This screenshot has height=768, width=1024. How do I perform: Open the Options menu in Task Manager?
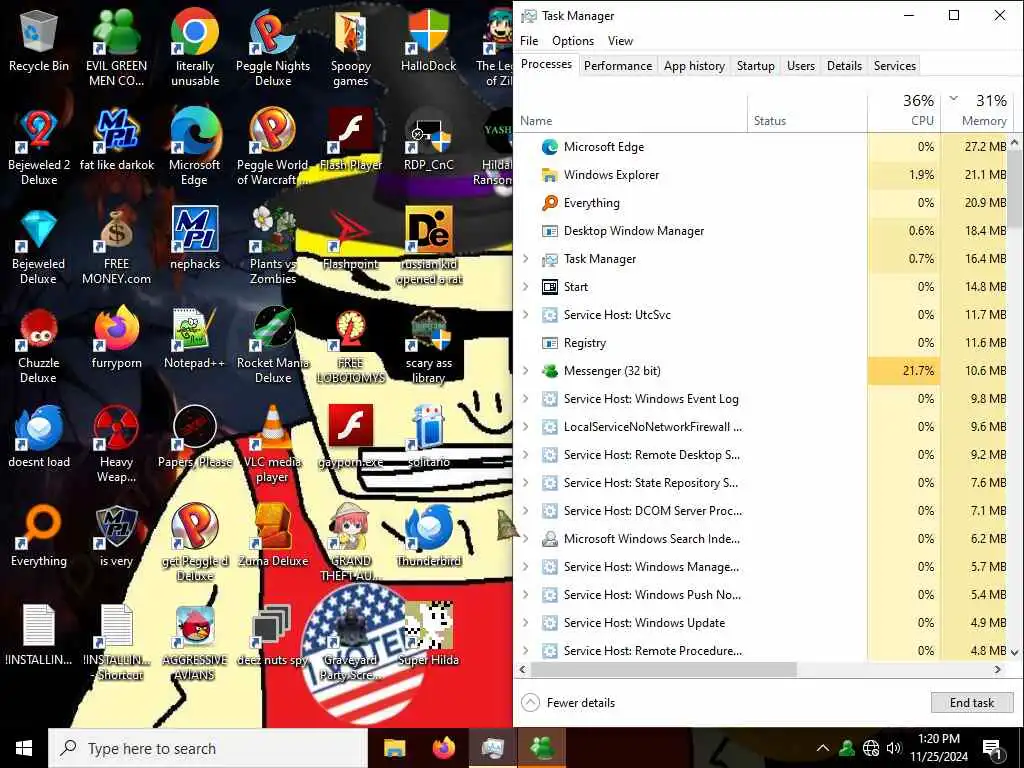tap(573, 40)
